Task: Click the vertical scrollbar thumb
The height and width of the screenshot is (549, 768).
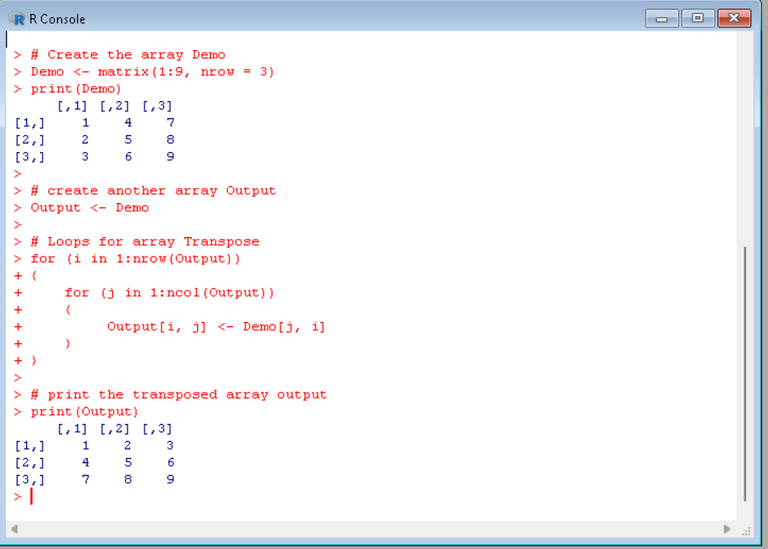Action: 745,374
